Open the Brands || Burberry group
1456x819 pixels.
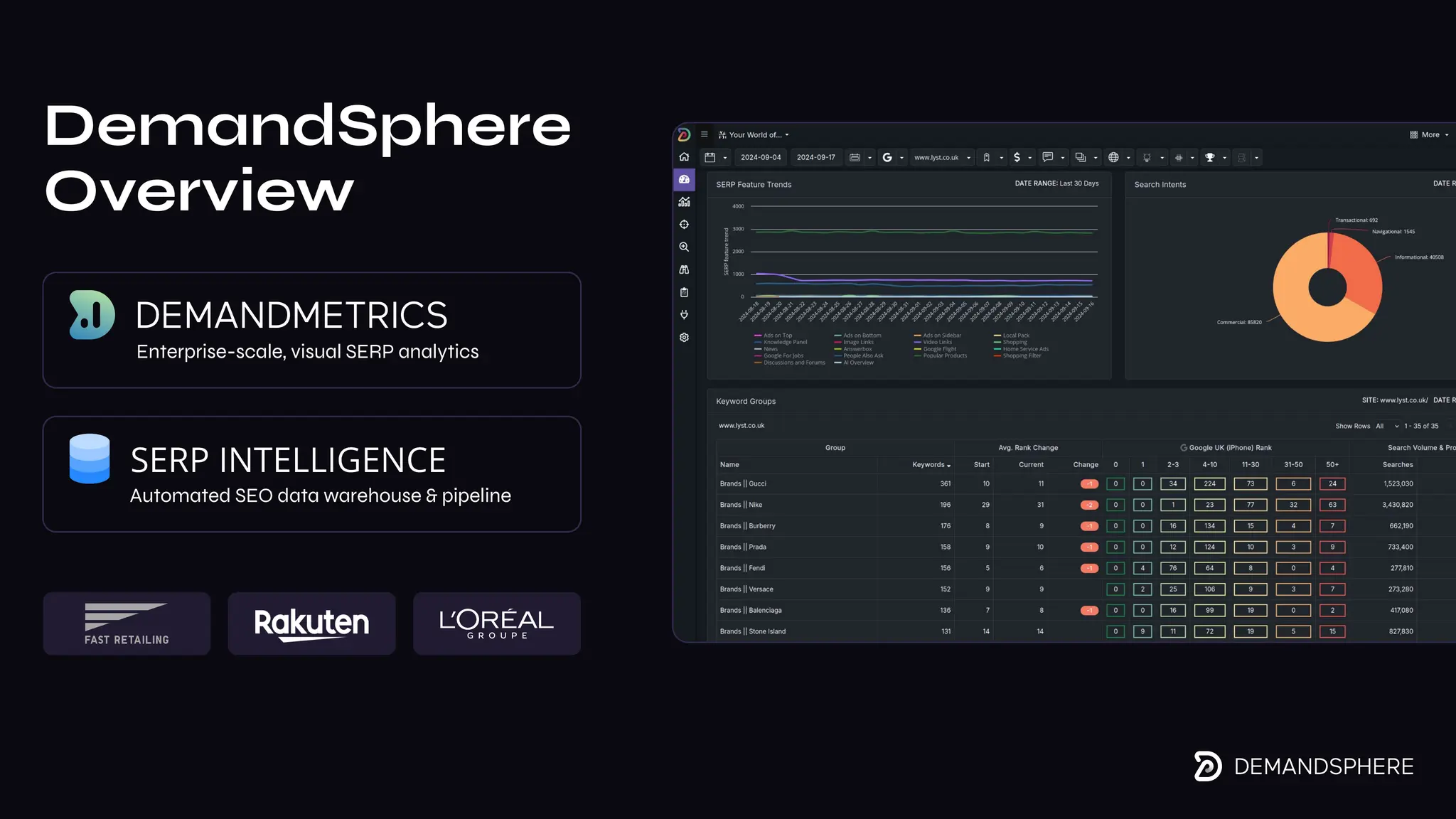(x=747, y=526)
